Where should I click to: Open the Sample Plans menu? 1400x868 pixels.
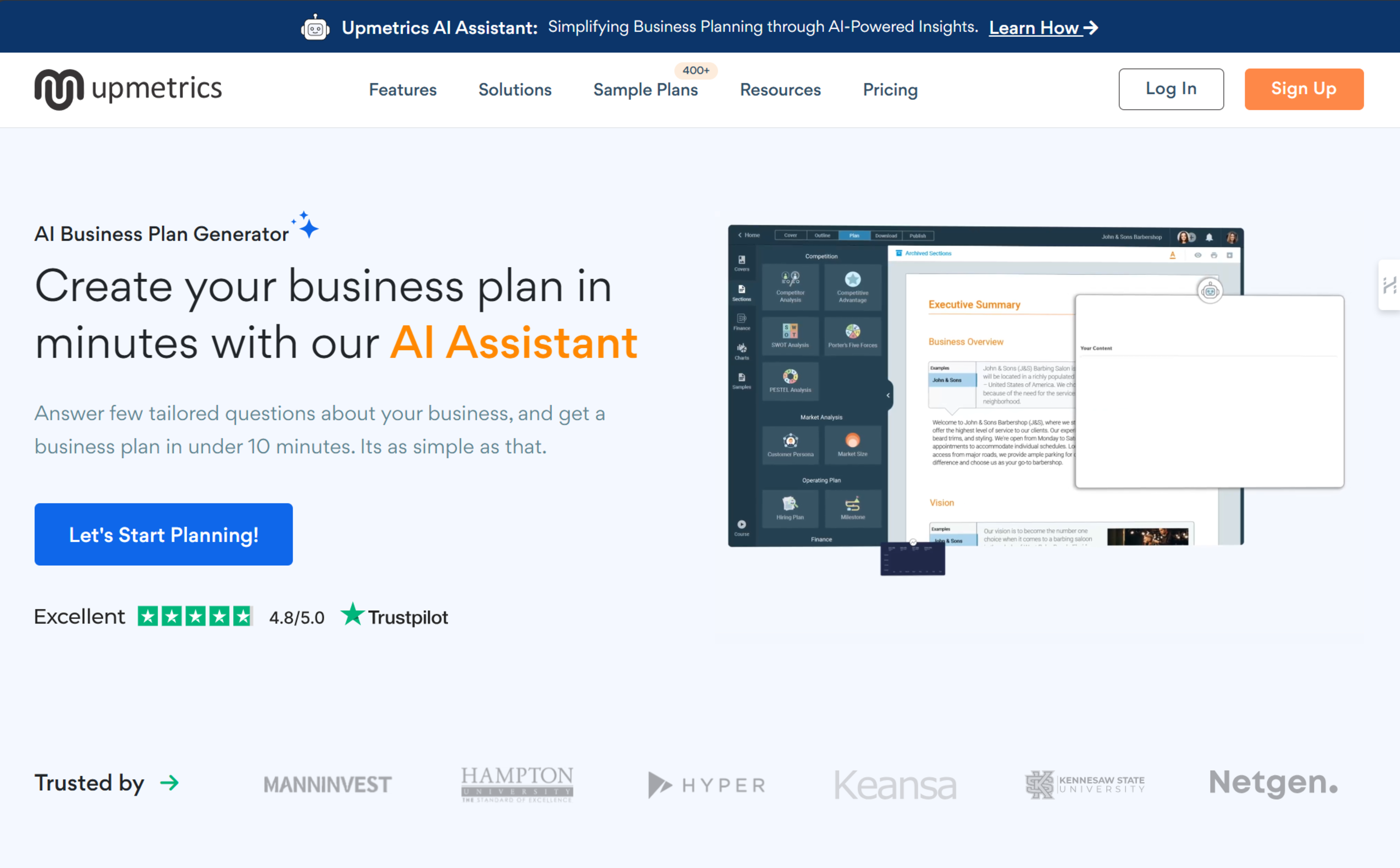click(x=645, y=90)
